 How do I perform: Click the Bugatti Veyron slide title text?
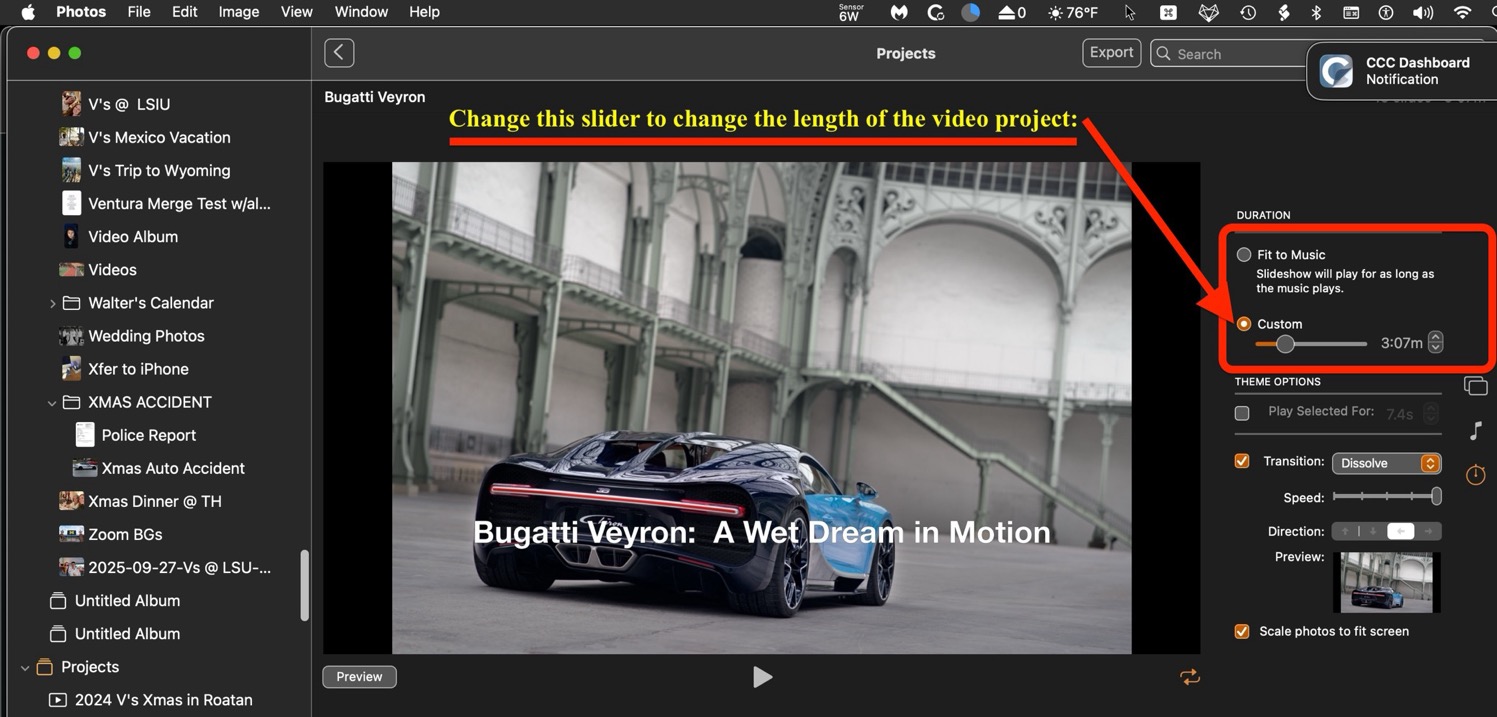pos(761,532)
